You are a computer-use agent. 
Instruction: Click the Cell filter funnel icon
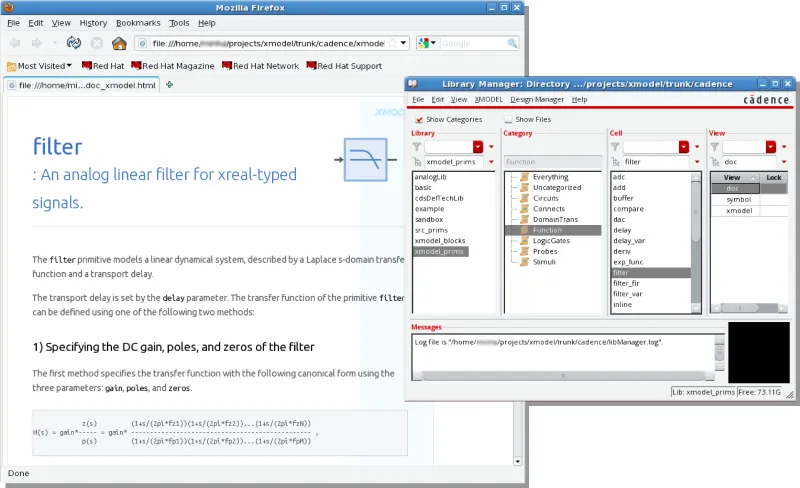(x=615, y=147)
